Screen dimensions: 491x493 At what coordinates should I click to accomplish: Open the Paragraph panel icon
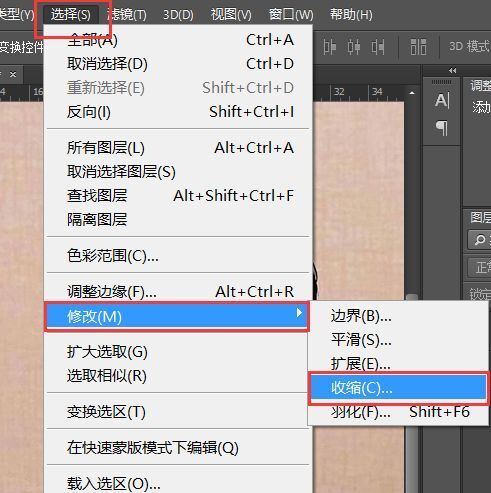(x=442, y=128)
